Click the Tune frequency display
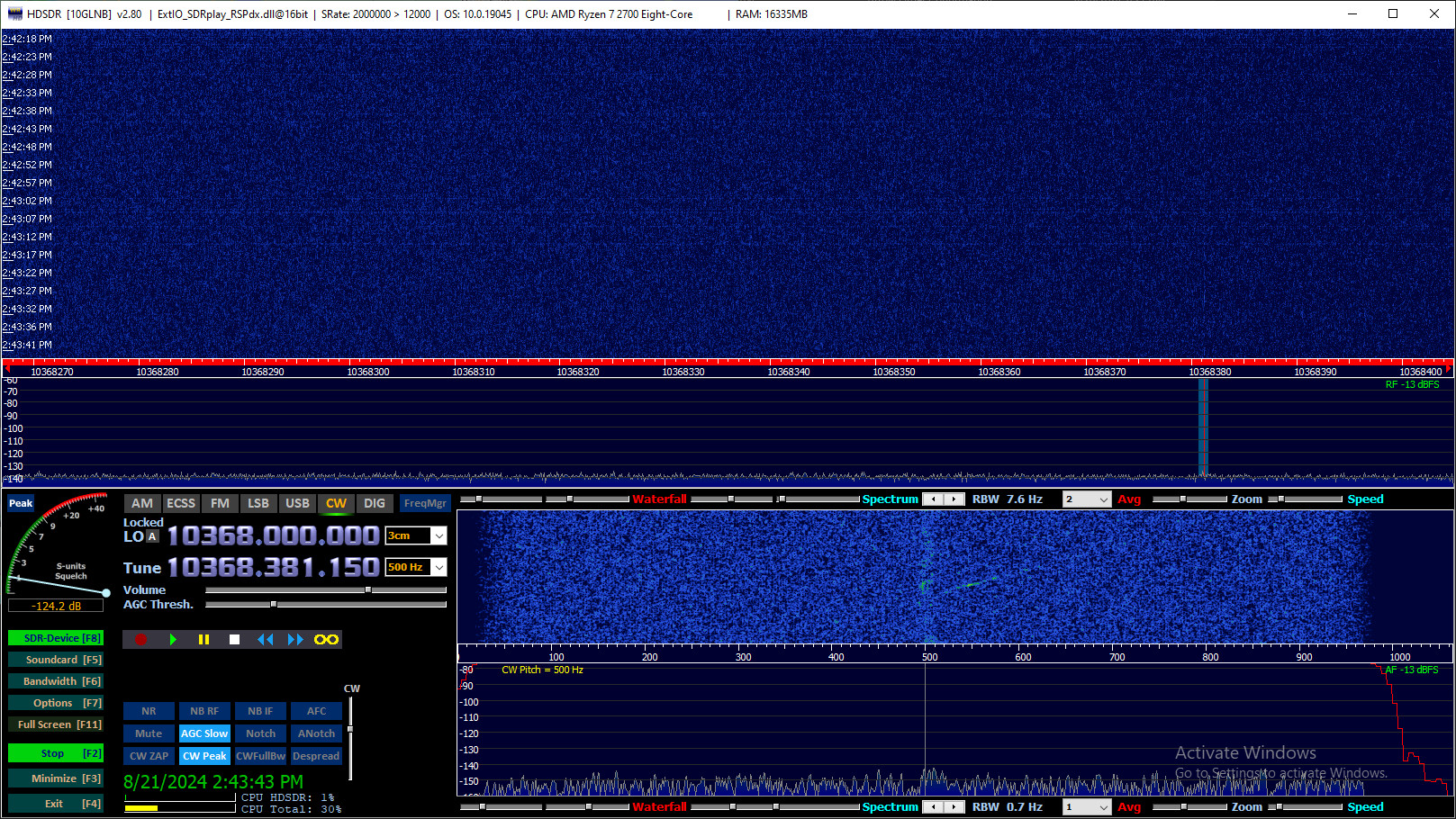This screenshot has width=1456, height=819. pyautogui.click(x=273, y=568)
